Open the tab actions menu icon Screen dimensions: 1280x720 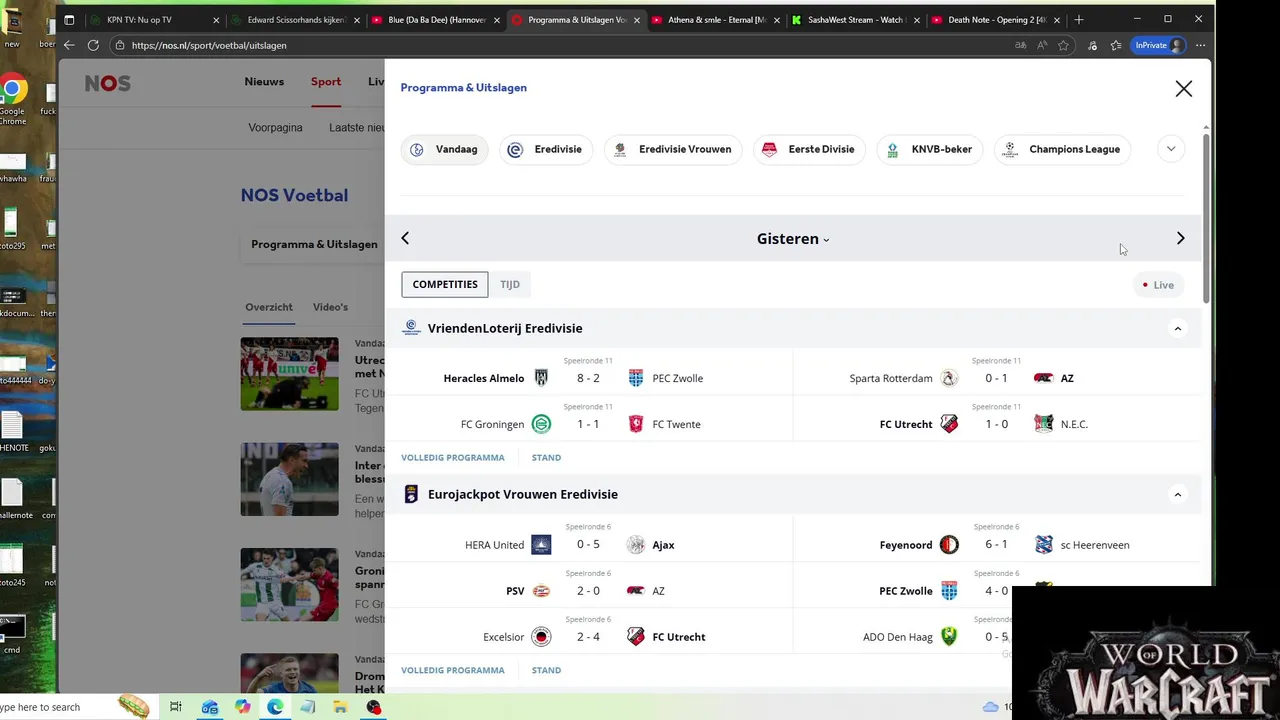pyautogui.click(x=69, y=19)
